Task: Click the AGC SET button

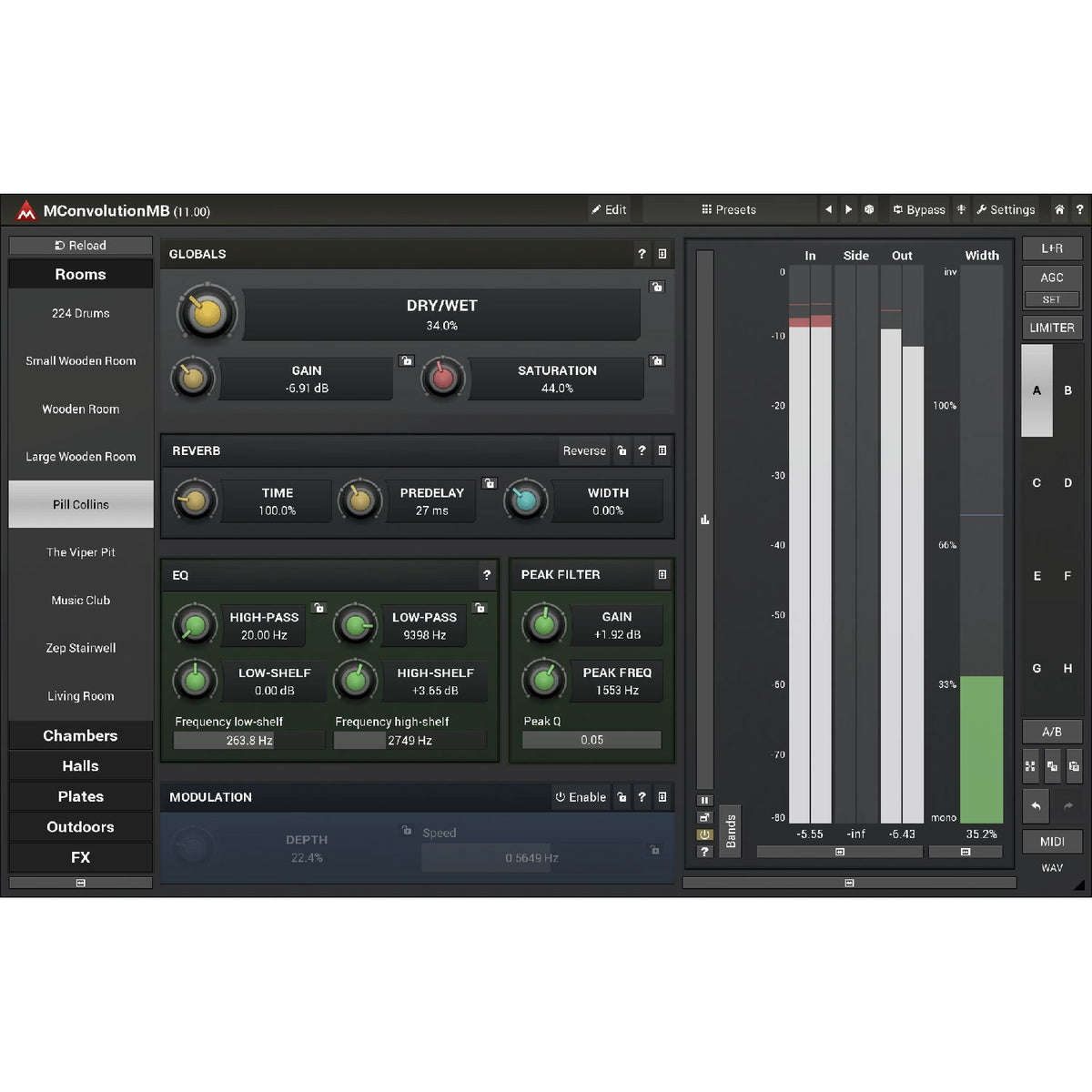Action: [1052, 299]
